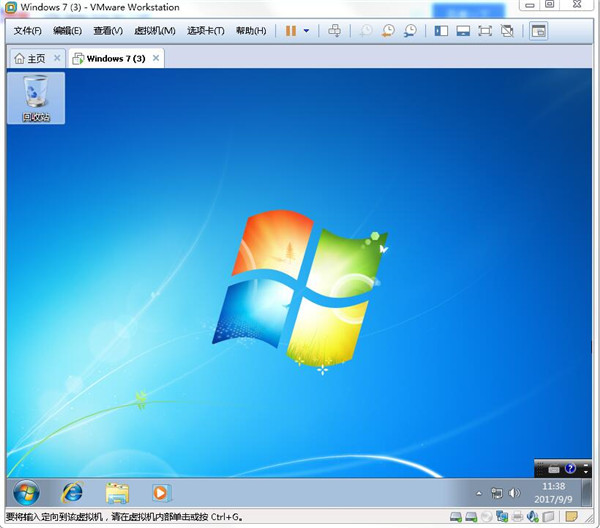Screen dimensions: 600x528
Task: Click the guest network tray icon
Action: coord(497,493)
